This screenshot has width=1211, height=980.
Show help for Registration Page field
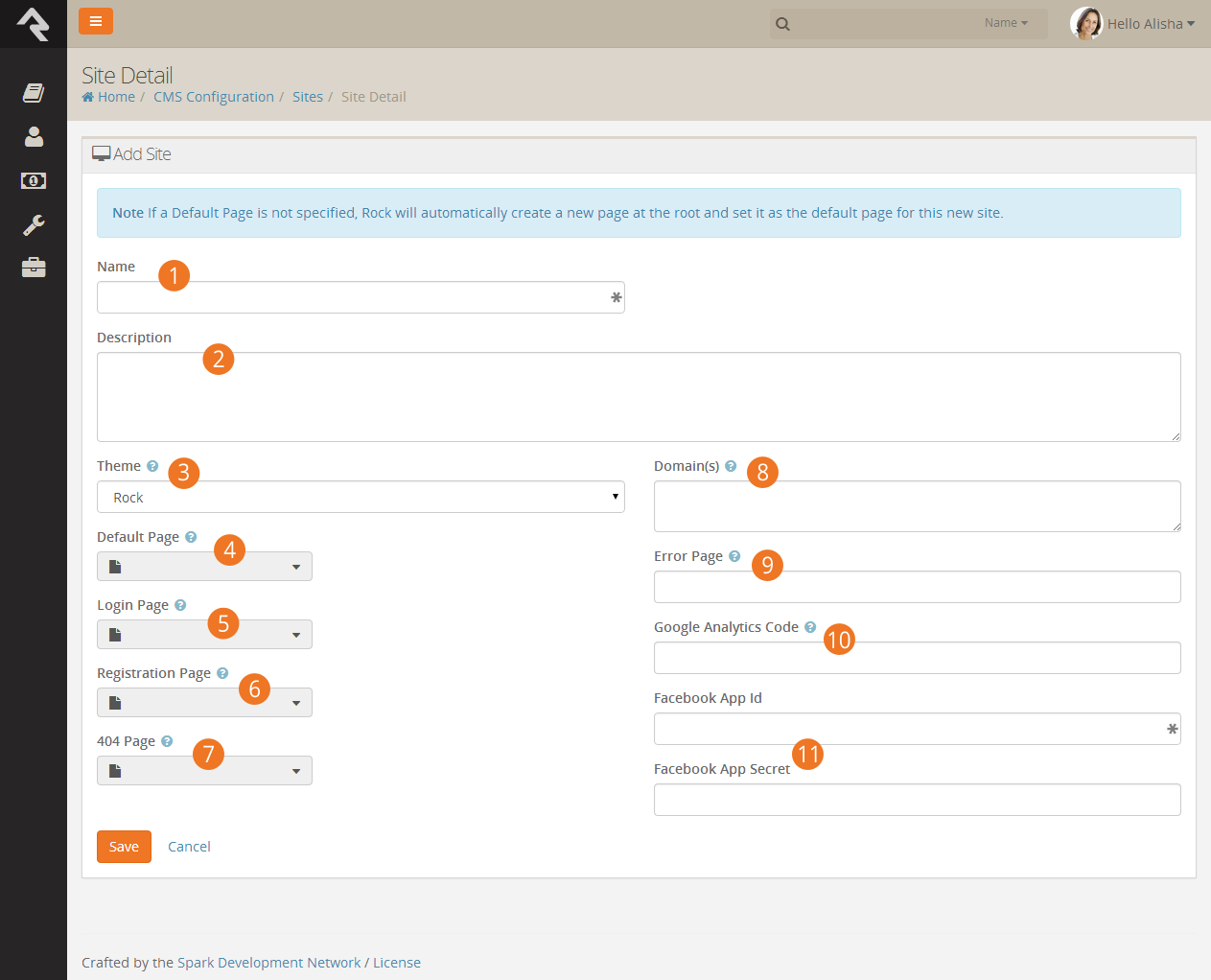point(222,673)
